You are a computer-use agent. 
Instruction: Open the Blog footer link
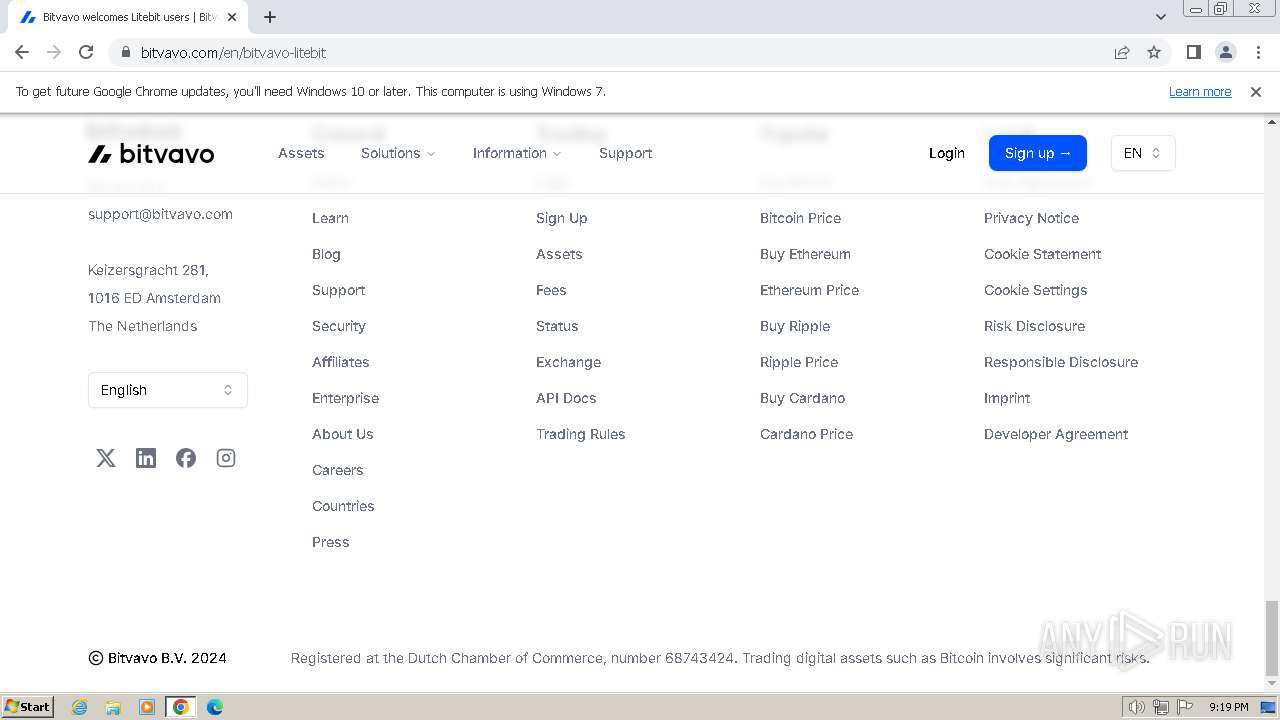[x=326, y=254]
